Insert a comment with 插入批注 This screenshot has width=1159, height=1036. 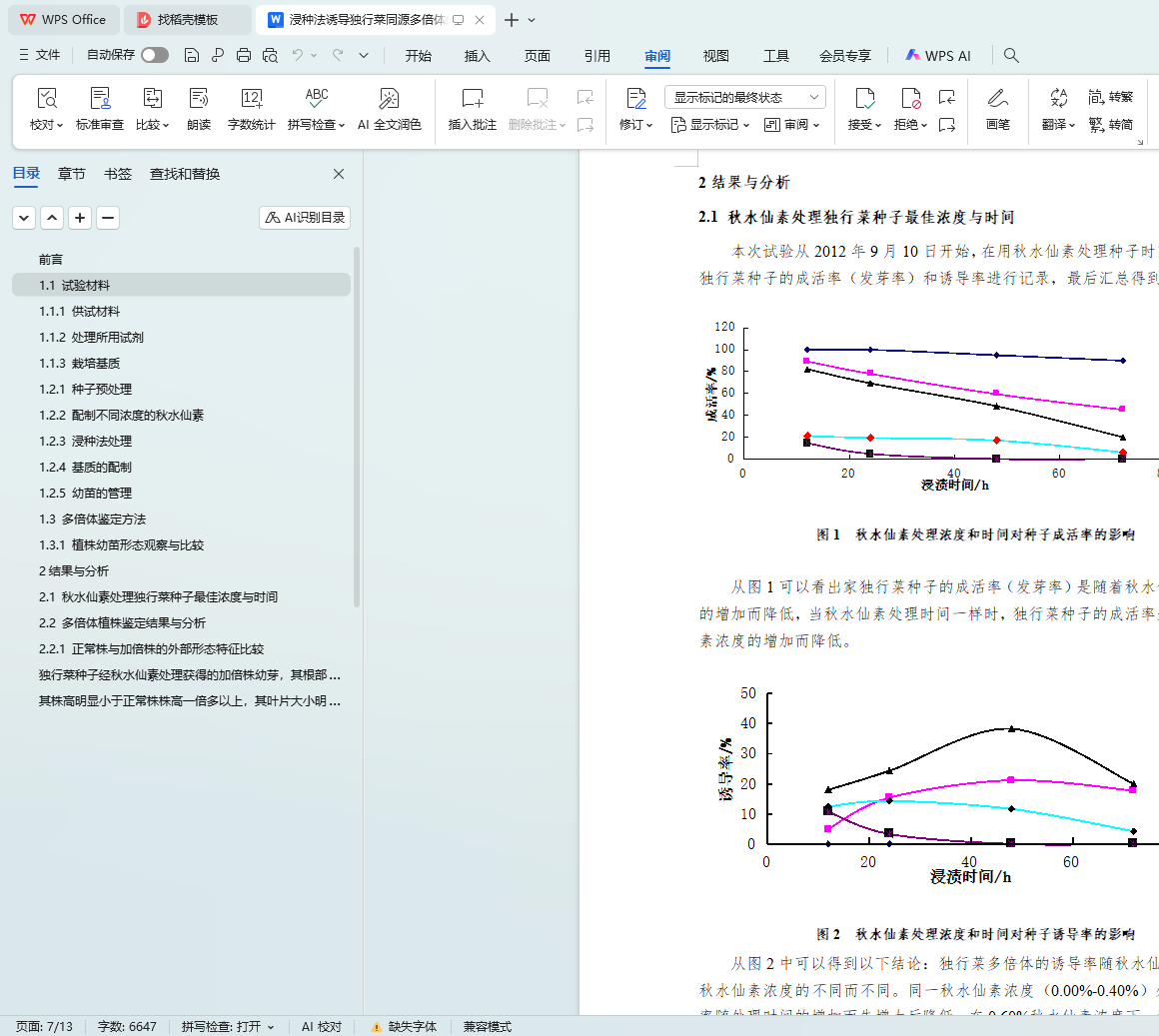click(473, 109)
